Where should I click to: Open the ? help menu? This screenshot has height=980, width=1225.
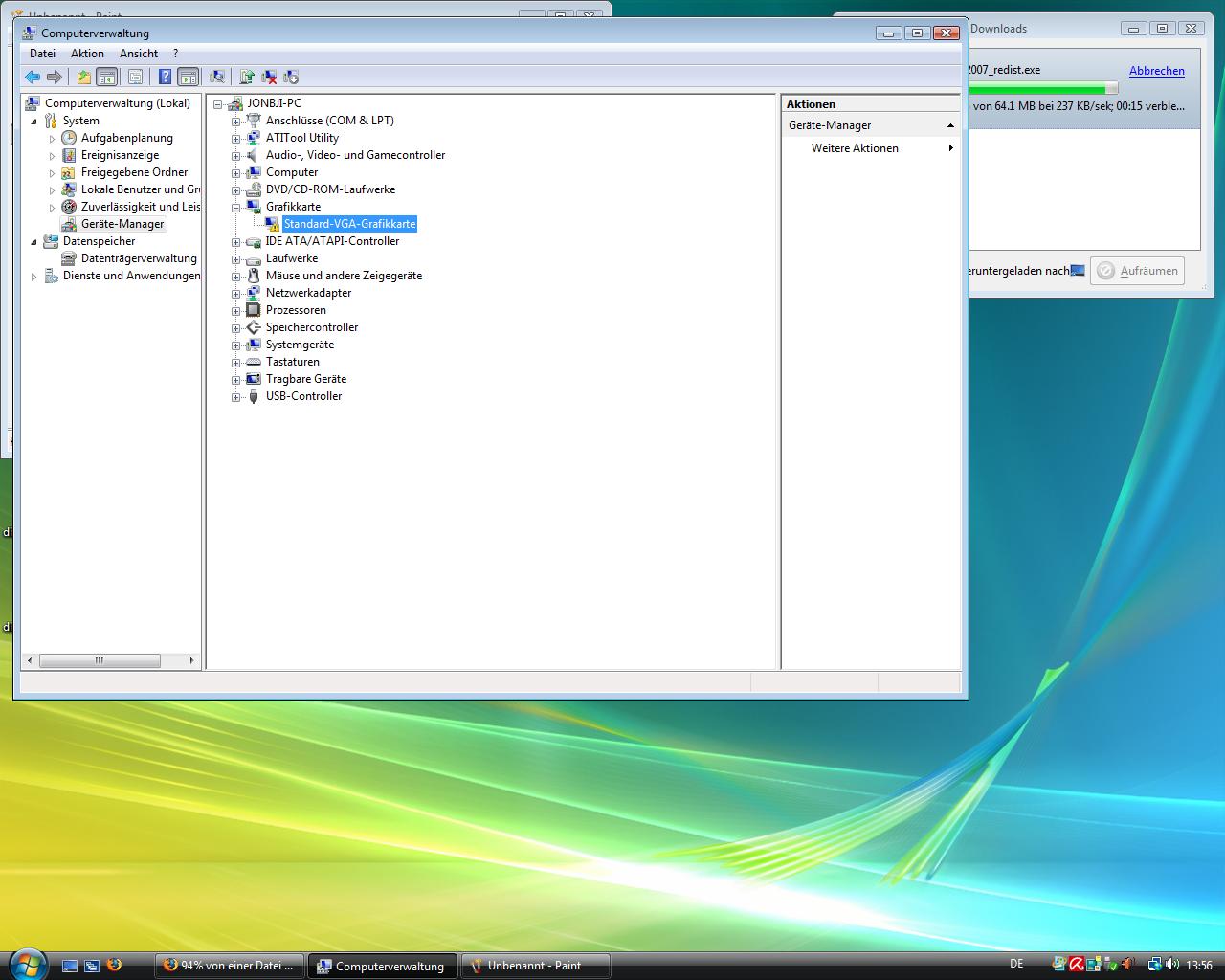pyautogui.click(x=175, y=54)
